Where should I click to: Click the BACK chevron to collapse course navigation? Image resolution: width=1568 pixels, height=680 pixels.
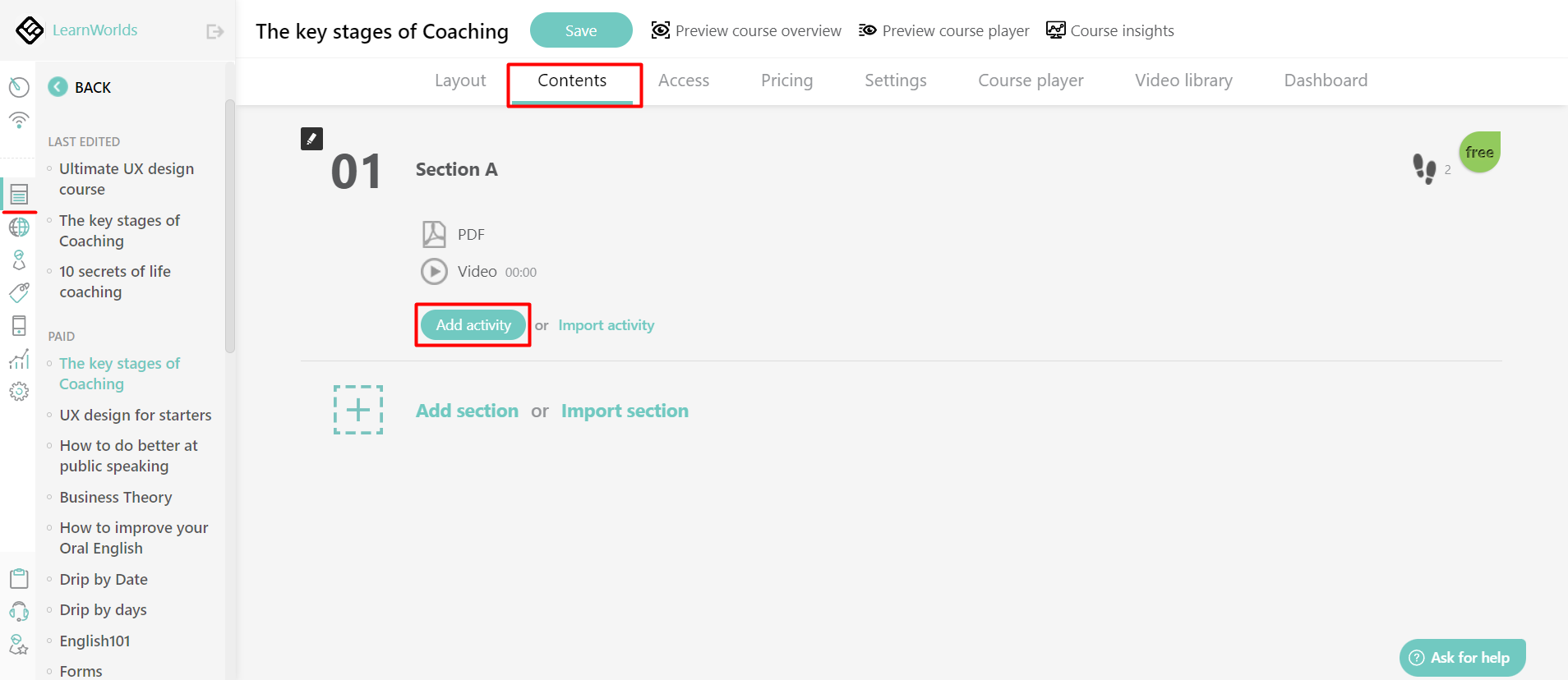57,86
